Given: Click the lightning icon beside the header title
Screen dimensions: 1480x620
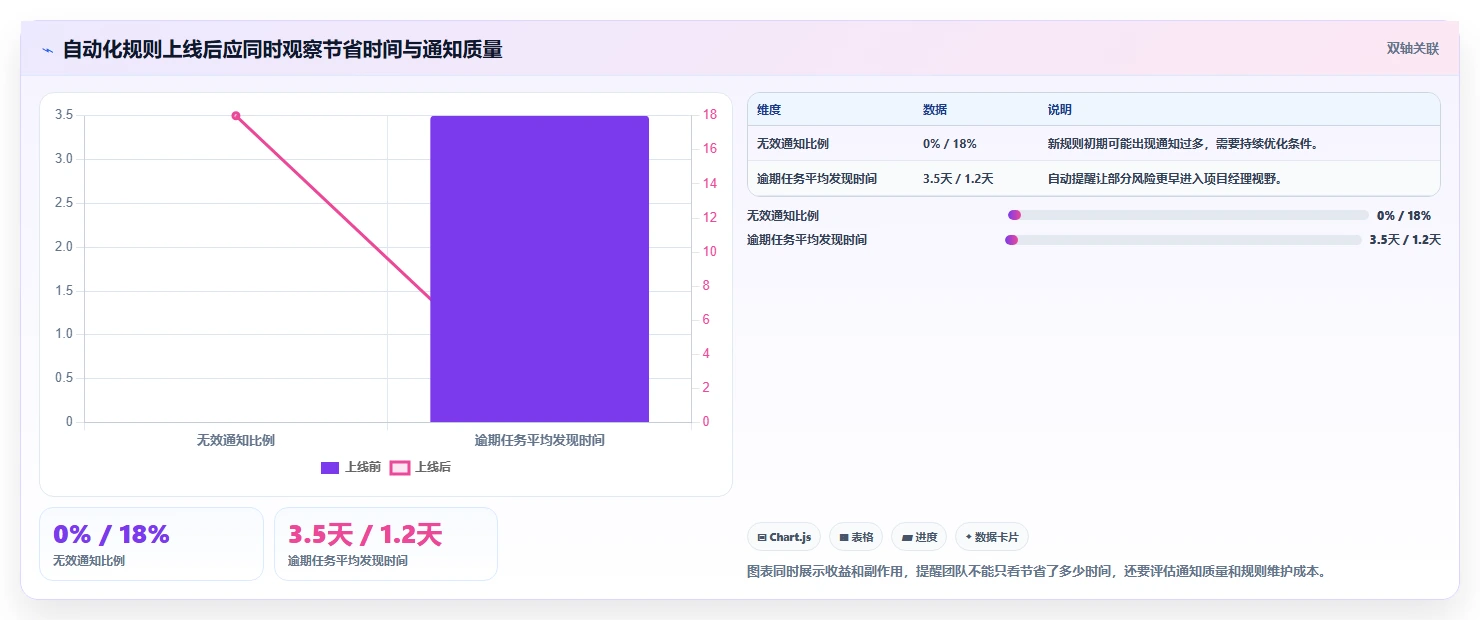Looking at the screenshot, I should [x=48, y=50].
